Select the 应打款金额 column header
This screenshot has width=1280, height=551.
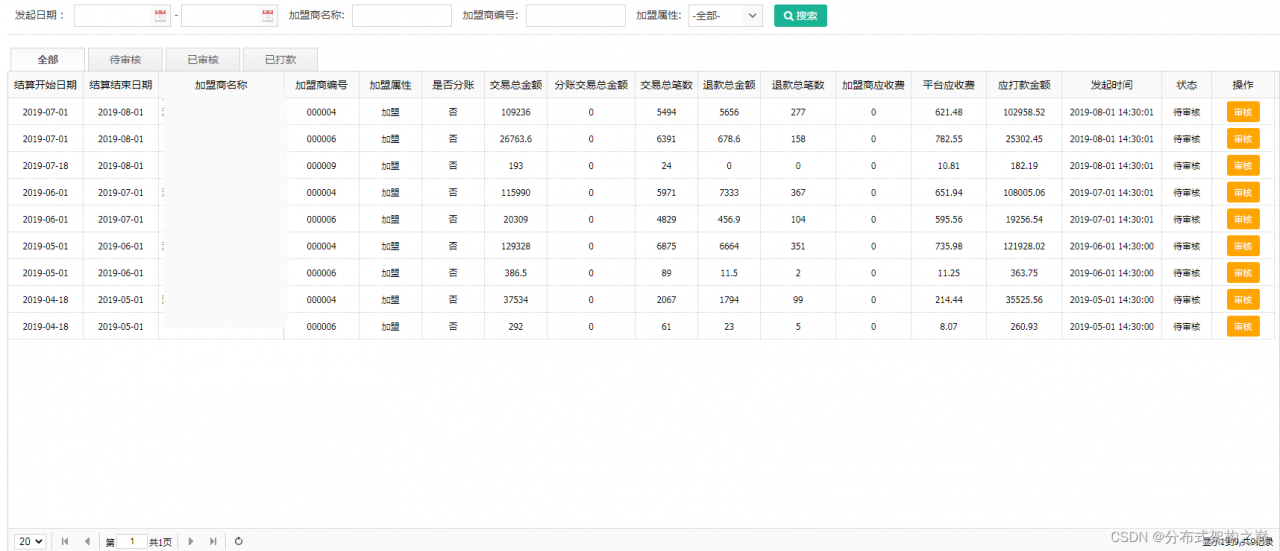coord(1024,85)
